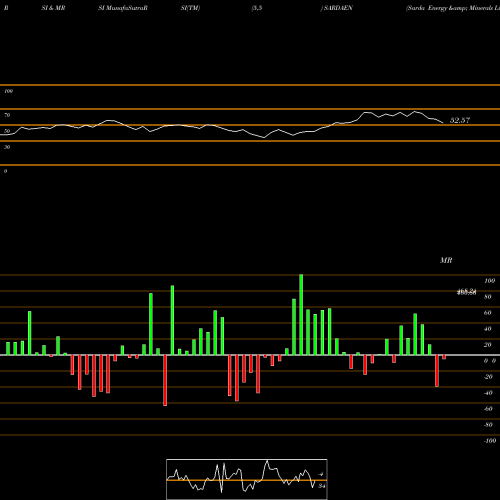Click the Sarda Energy & Minerals company name
500x500 pixels.
coord(453,8)
